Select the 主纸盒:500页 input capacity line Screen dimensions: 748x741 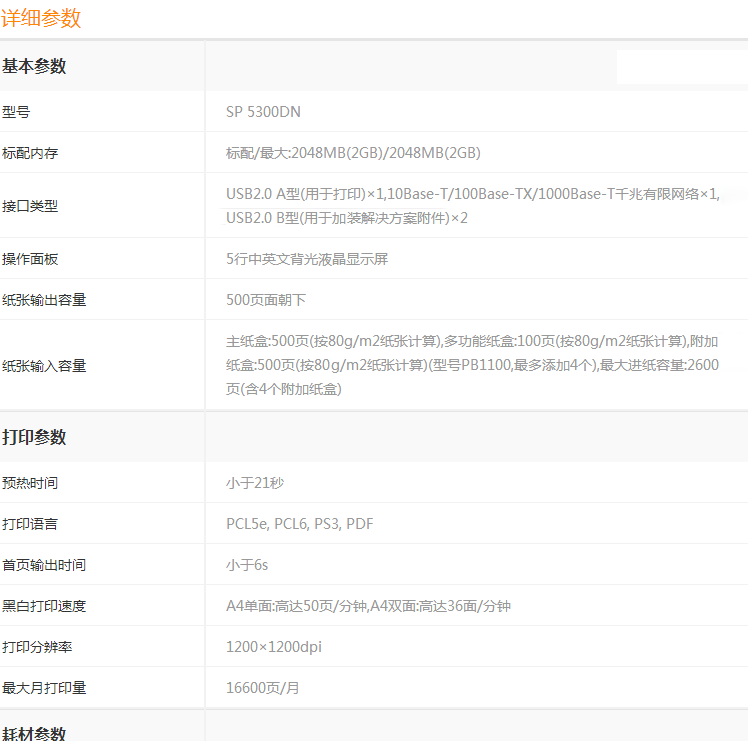pos(472,341)
